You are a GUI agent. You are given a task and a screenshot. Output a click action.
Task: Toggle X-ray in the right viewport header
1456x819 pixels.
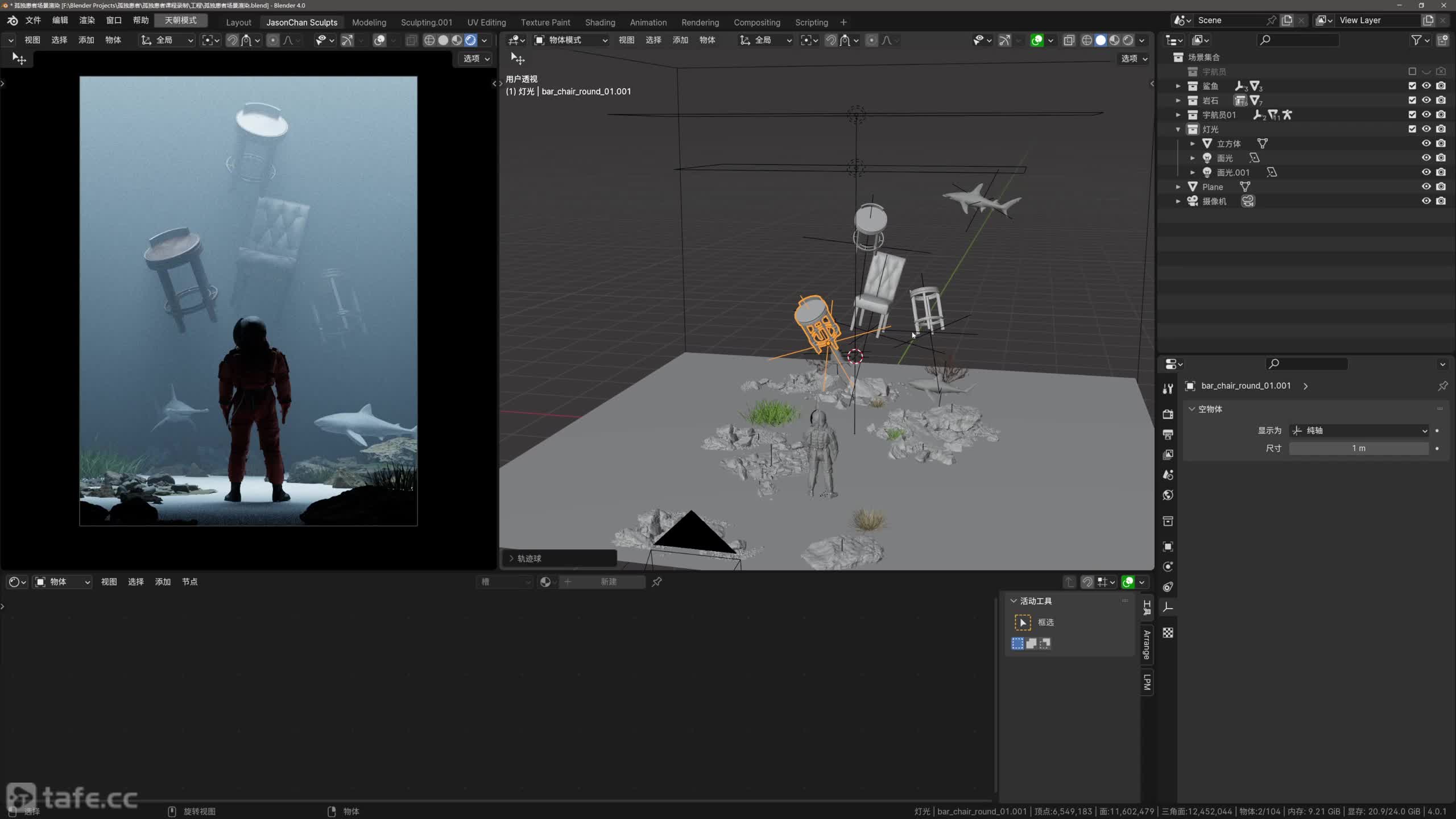point(1069,40)
